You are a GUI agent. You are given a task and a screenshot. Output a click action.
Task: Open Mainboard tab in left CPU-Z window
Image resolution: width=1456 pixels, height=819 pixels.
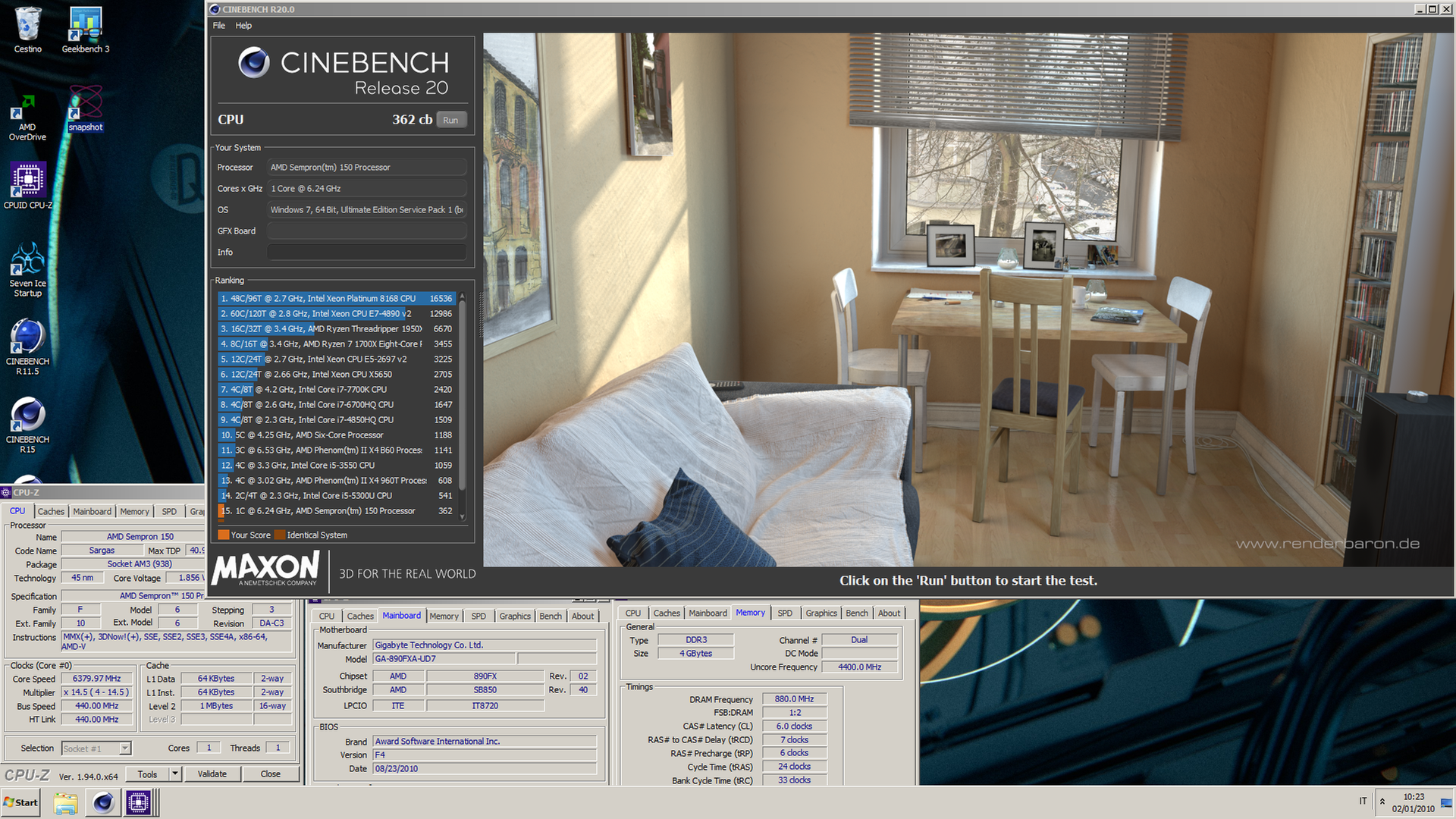coord(92,512)
